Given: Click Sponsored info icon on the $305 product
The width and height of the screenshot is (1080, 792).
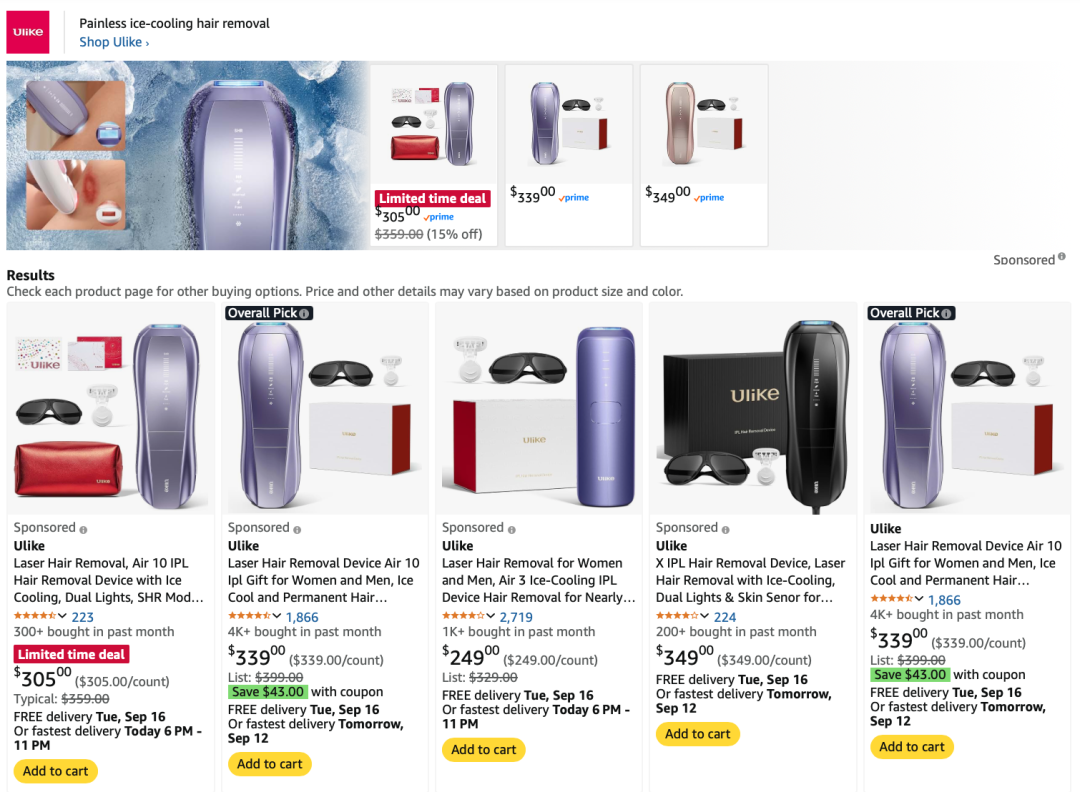Looking at the screenshot, I should (83, 529).
